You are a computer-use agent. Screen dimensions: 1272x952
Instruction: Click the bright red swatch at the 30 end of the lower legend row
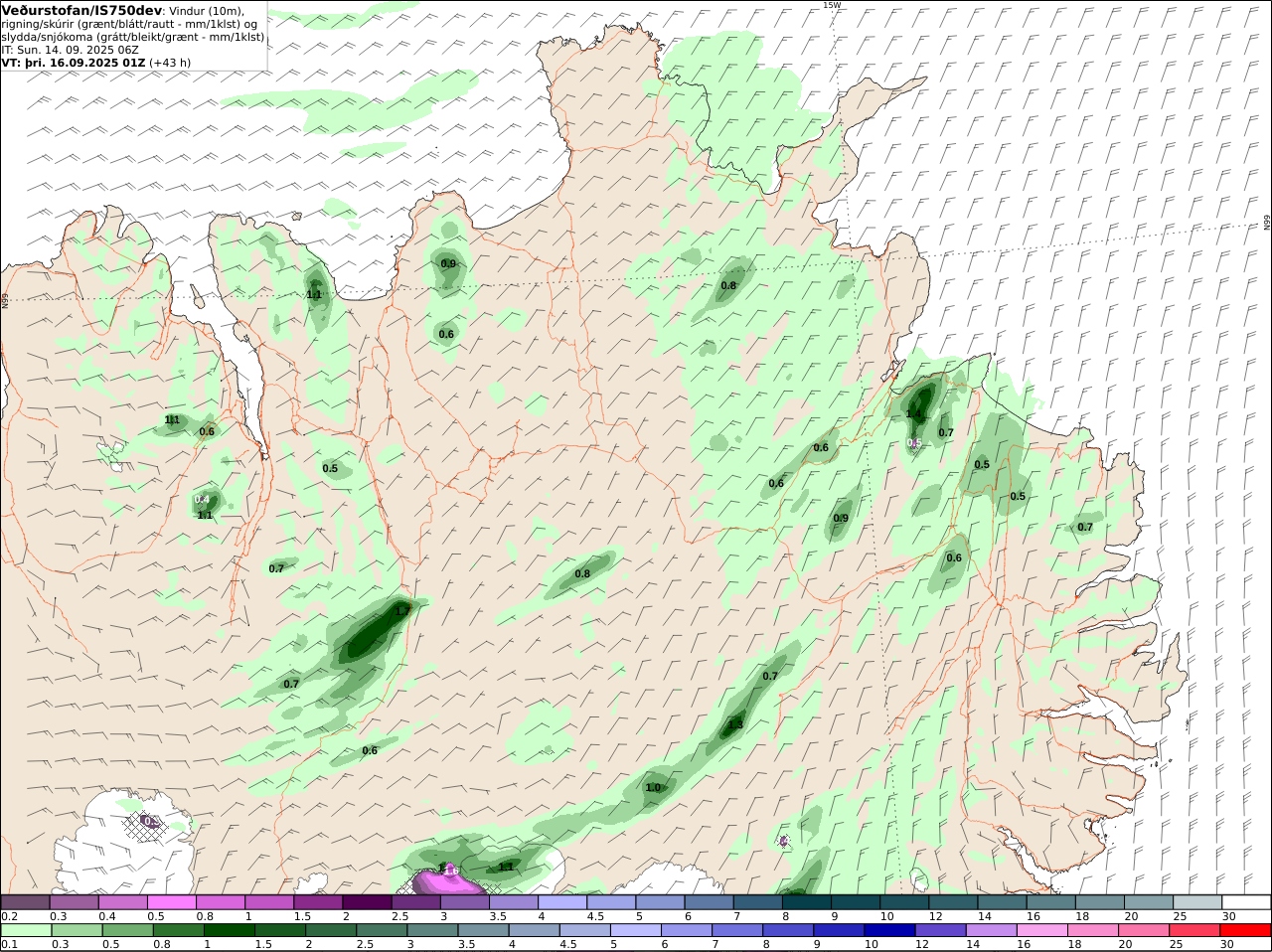1246,931
